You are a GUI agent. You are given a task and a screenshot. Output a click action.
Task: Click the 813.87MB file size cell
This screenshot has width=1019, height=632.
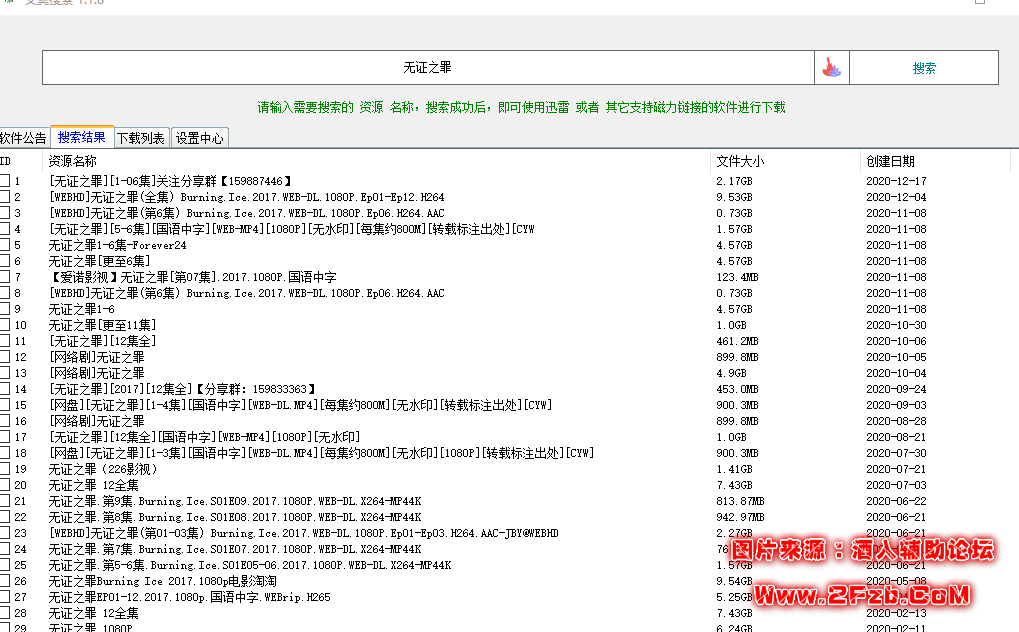740,501
